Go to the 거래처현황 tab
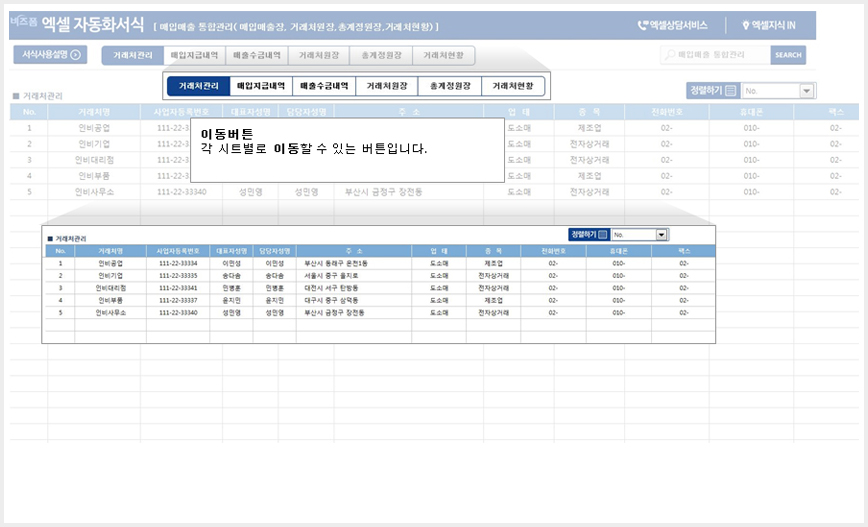 point(443,55)
